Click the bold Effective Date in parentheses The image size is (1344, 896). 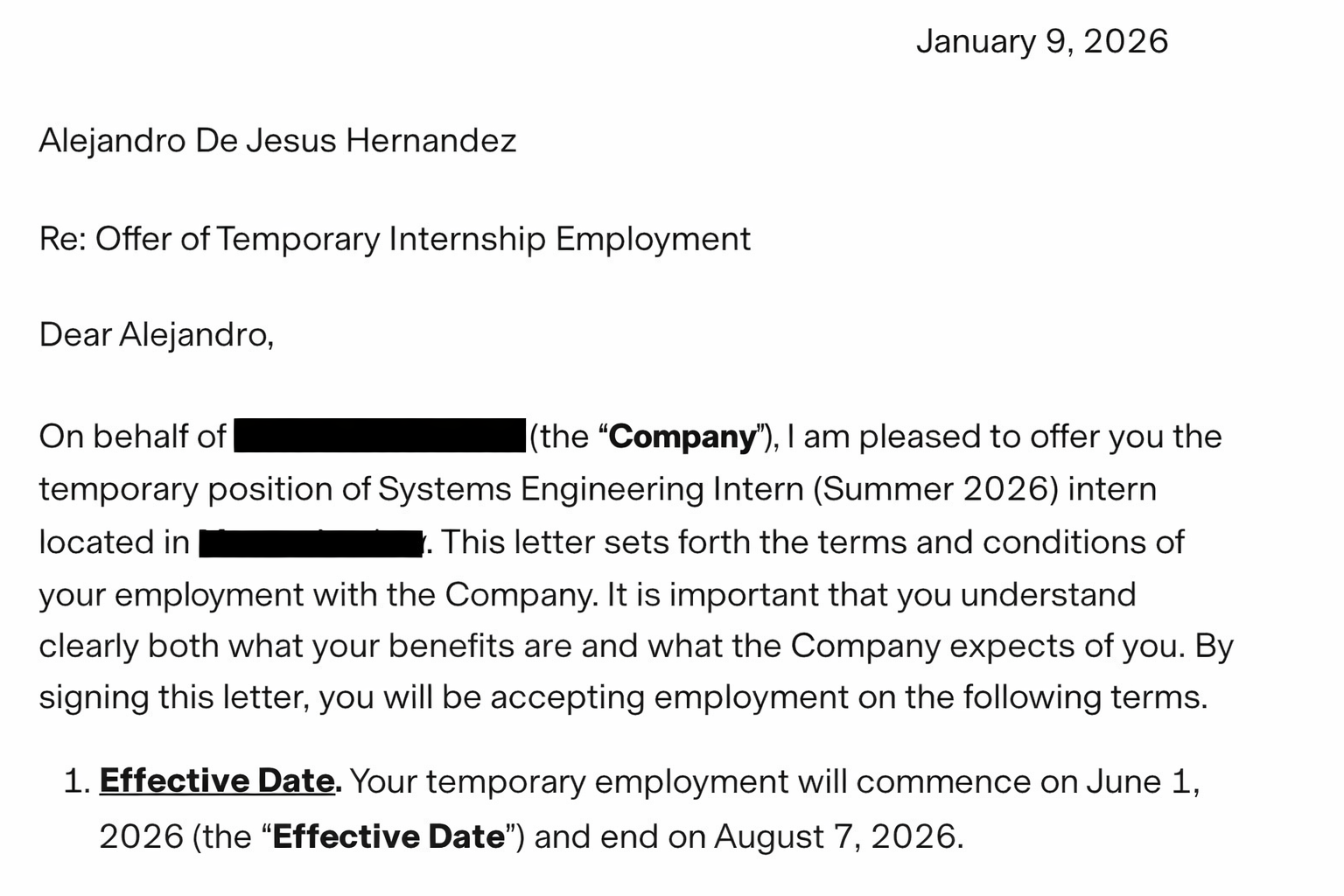pyautogui.click(x=388, y=836)
